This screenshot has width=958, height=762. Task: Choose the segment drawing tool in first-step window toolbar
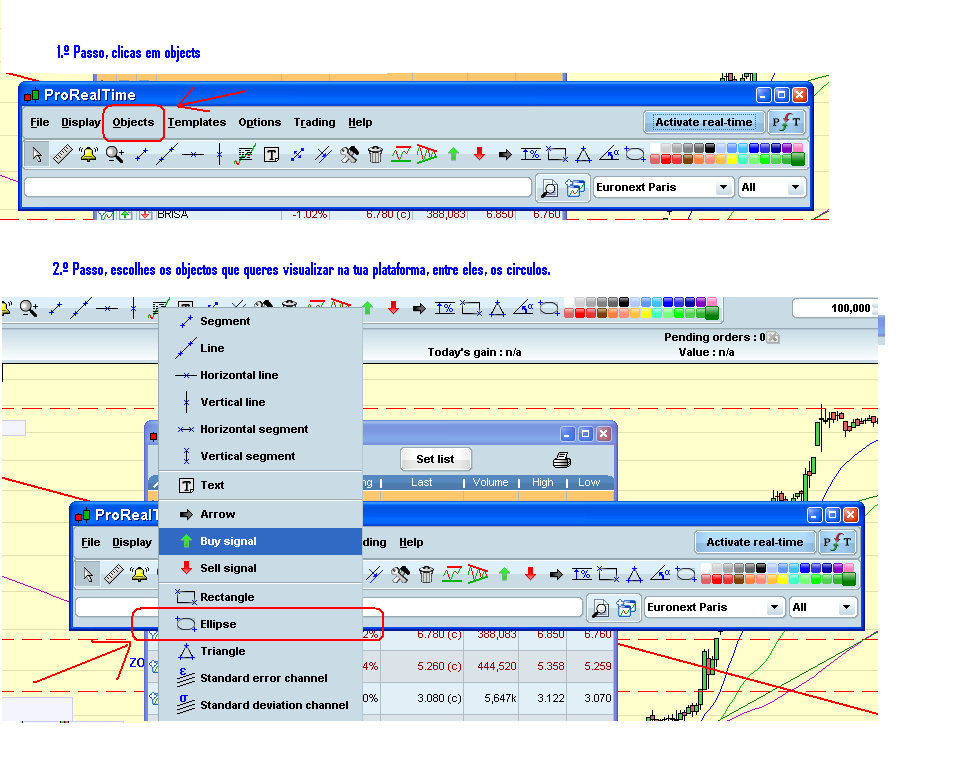141,155
